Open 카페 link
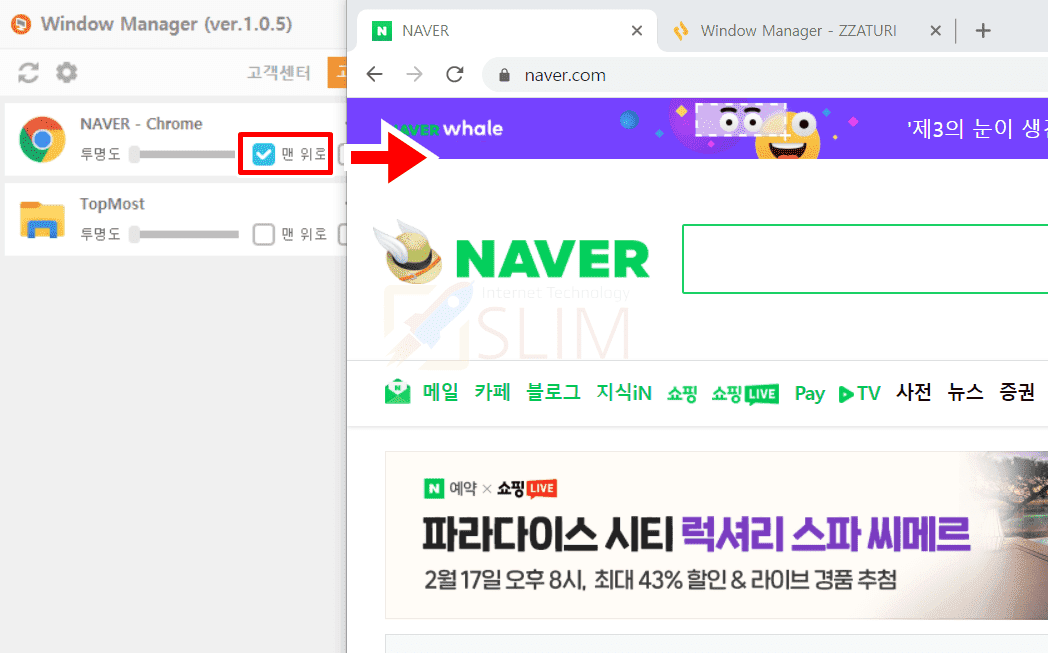This screenshot has height=653, width=1048. click(493, 392)
